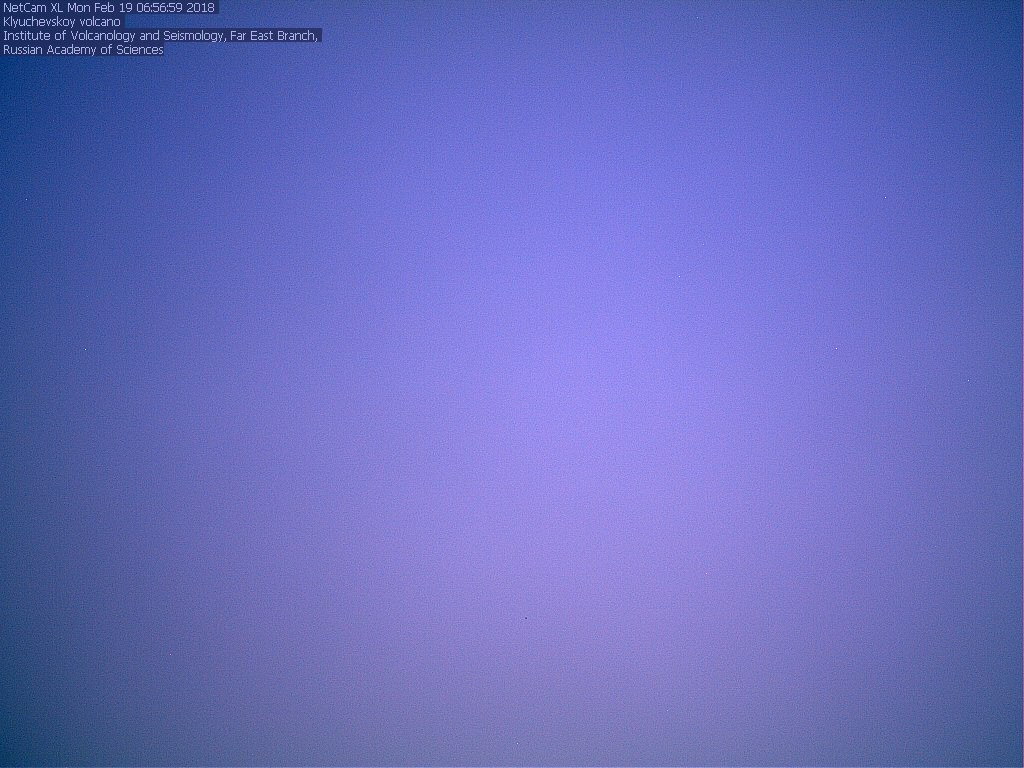The width and height of the screenshot is (1024, 768).
Task: Click the 'Institute of Volcanology and Seismology' line
Action: pos(161,36)
